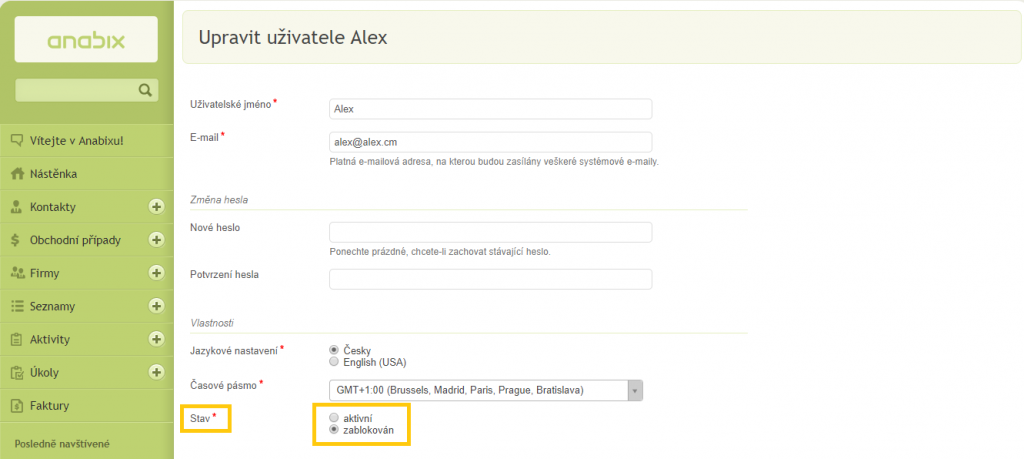The height and width of the screenshot is (459, 1024).
Task: Select the Česky language radio button
Action: pyautogui.click(x=334, y=351)
